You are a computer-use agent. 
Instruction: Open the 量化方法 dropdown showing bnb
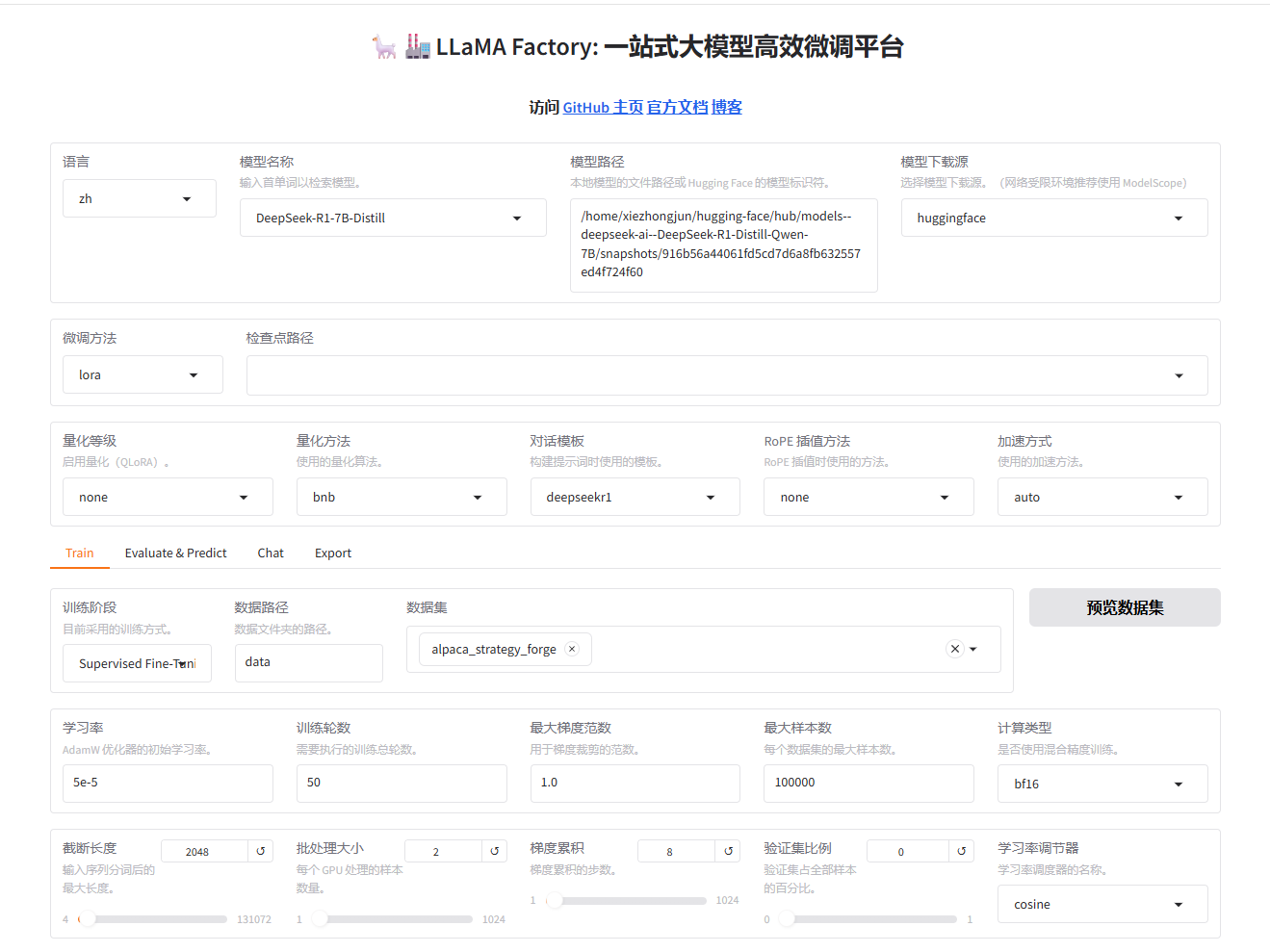click(402, 497)
